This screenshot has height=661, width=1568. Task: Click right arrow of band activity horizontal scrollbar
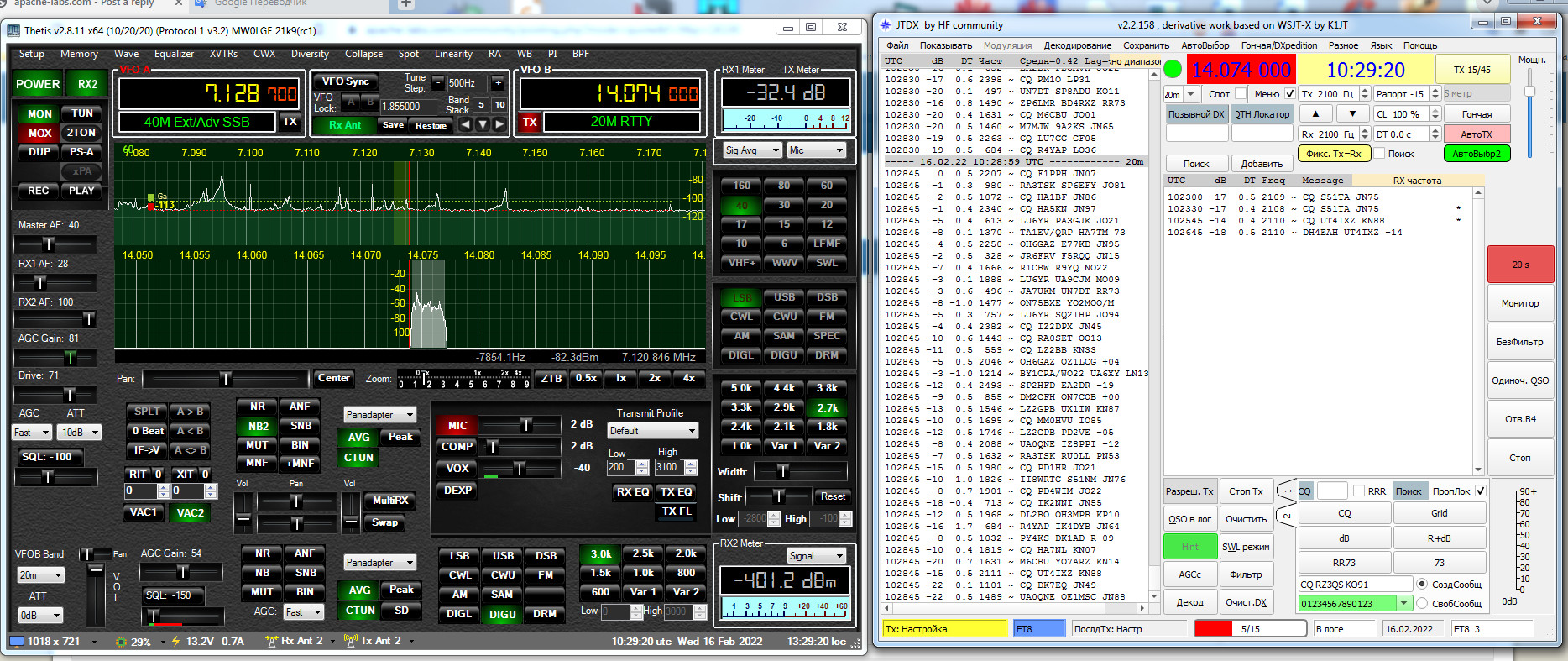[1142, 608]
